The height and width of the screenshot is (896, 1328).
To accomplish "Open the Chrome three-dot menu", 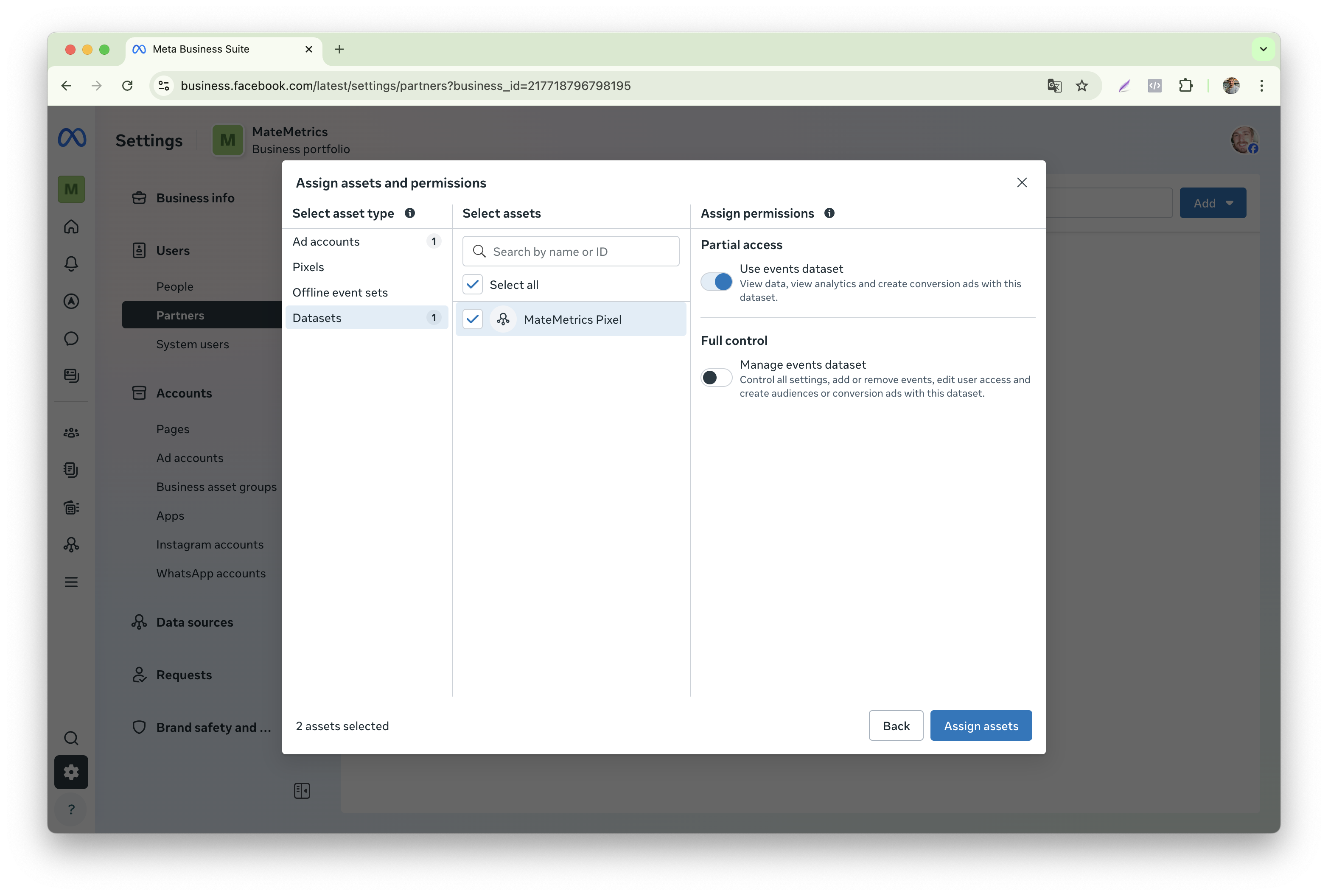I will (1262, 86).
